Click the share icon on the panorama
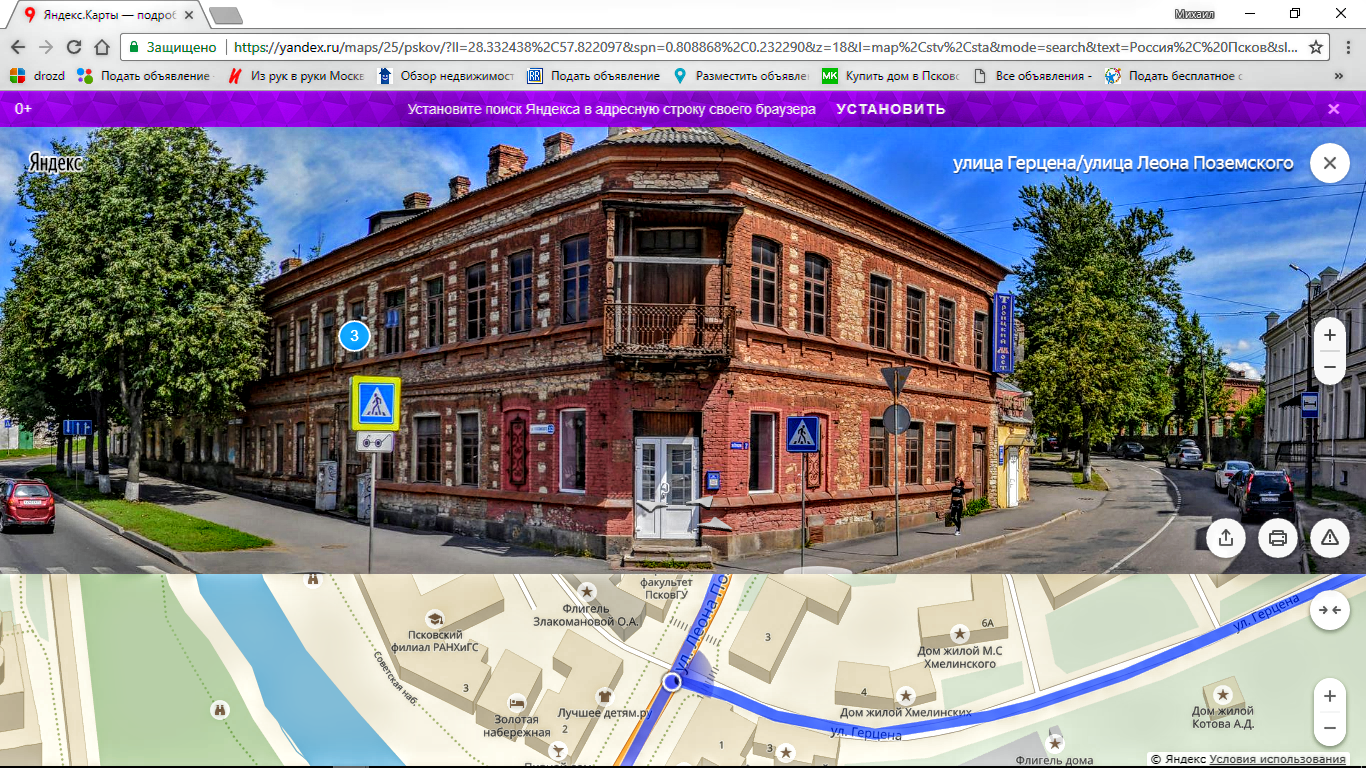The height and width of the screenshot is (768, 1366). coord(1226,538)
